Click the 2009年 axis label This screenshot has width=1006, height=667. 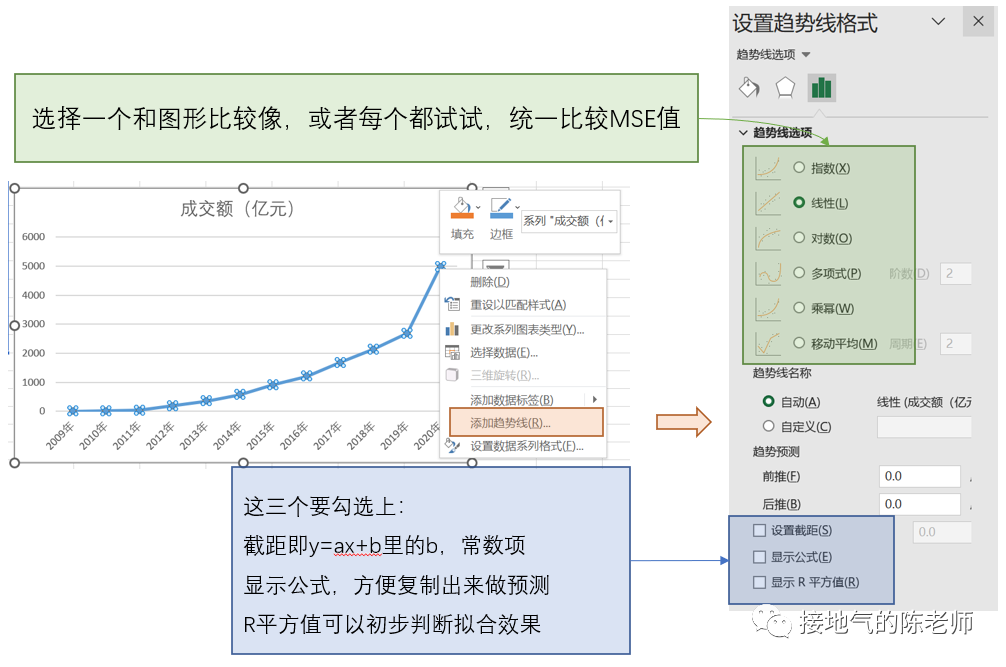[60, 435]
